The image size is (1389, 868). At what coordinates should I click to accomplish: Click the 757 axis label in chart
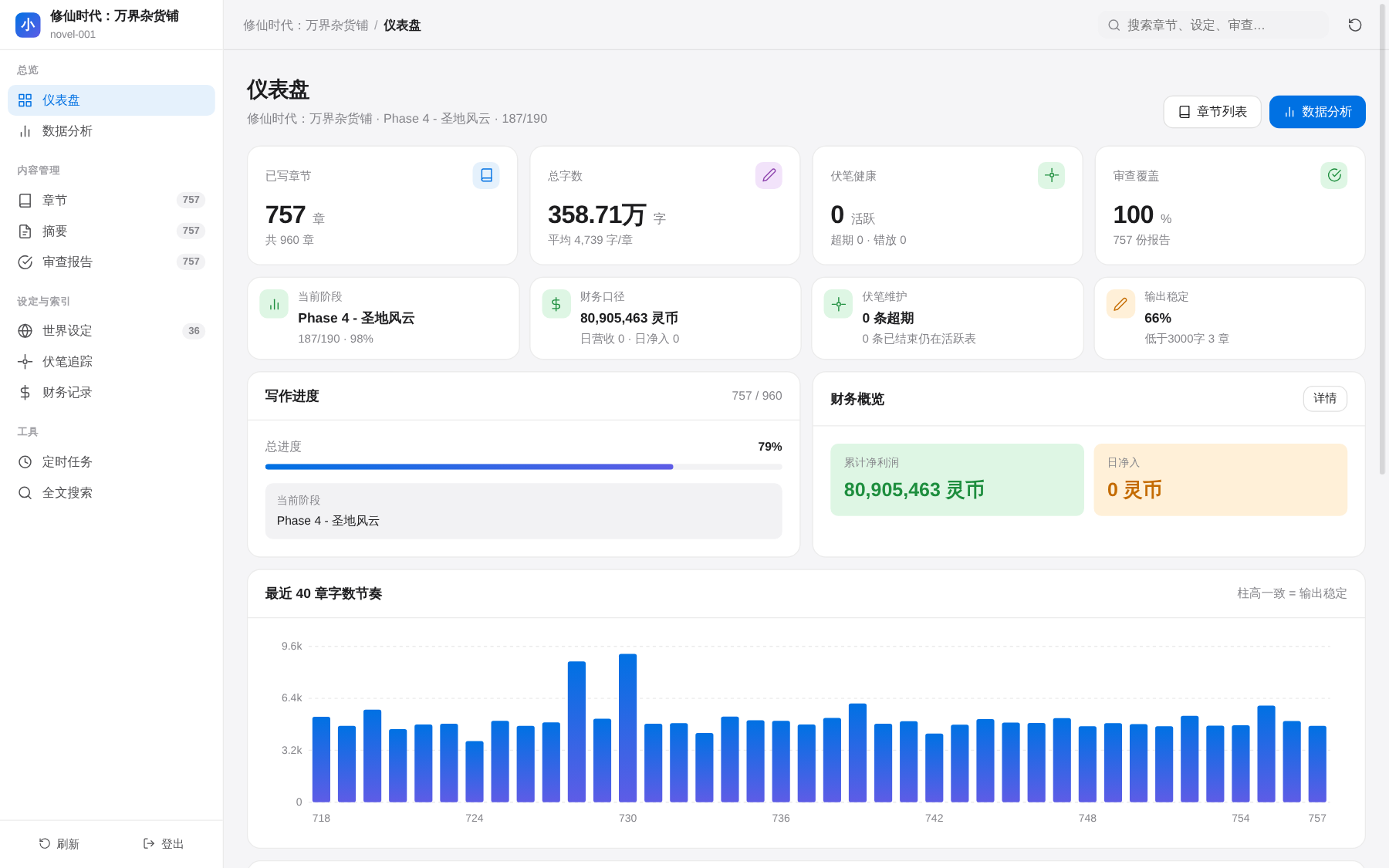pyautogui.click(x=1317, y=819)
